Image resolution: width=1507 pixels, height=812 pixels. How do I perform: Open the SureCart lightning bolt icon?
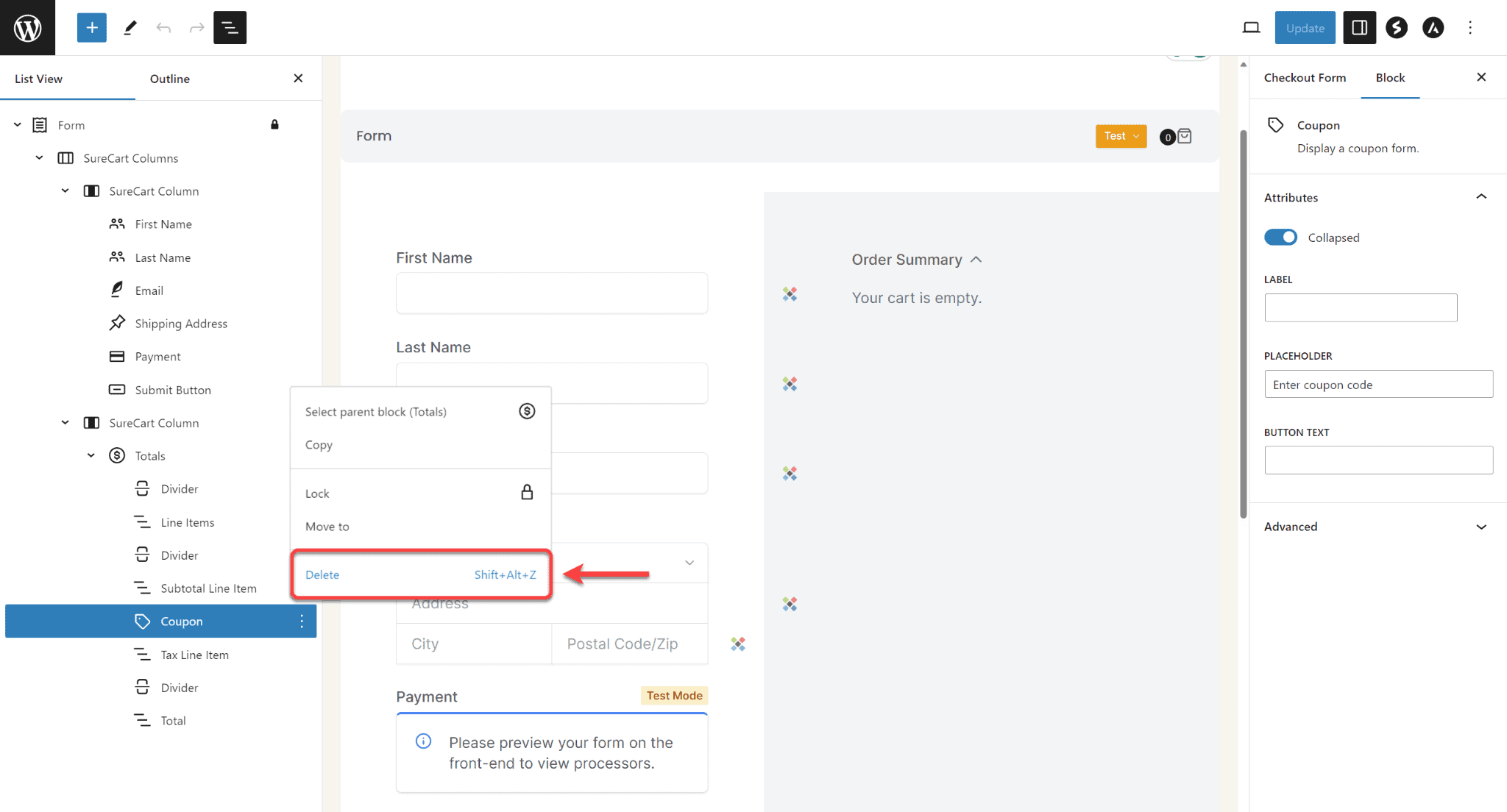(x=1396, y=28)
